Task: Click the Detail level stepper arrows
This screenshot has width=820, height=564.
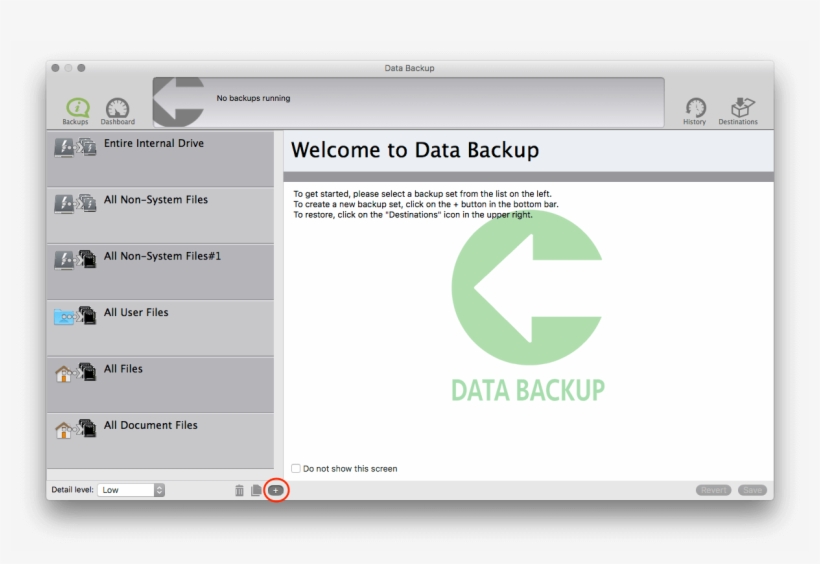Action: coord(160,490)
